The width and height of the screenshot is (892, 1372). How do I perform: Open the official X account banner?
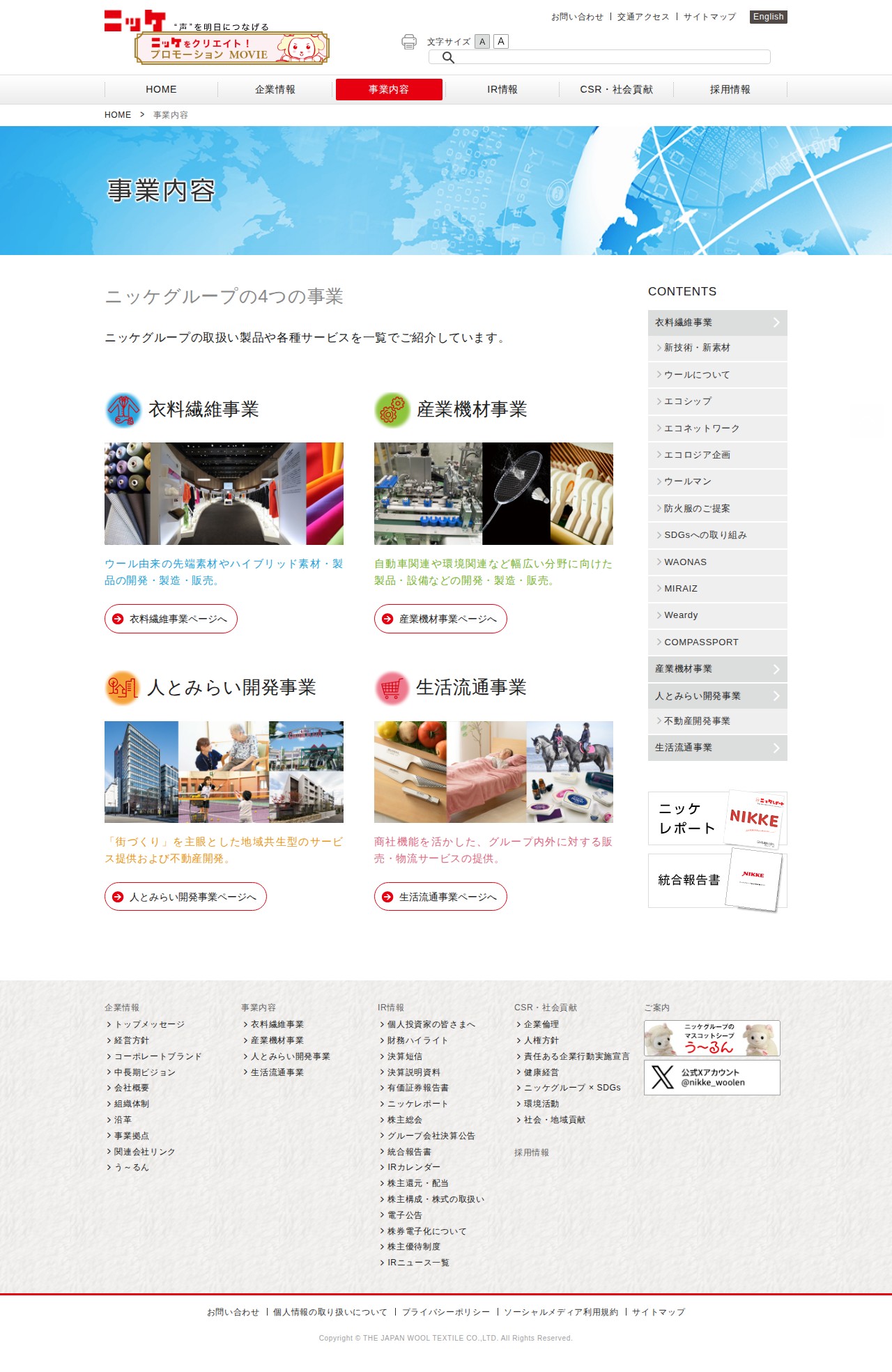(712, 1077)
